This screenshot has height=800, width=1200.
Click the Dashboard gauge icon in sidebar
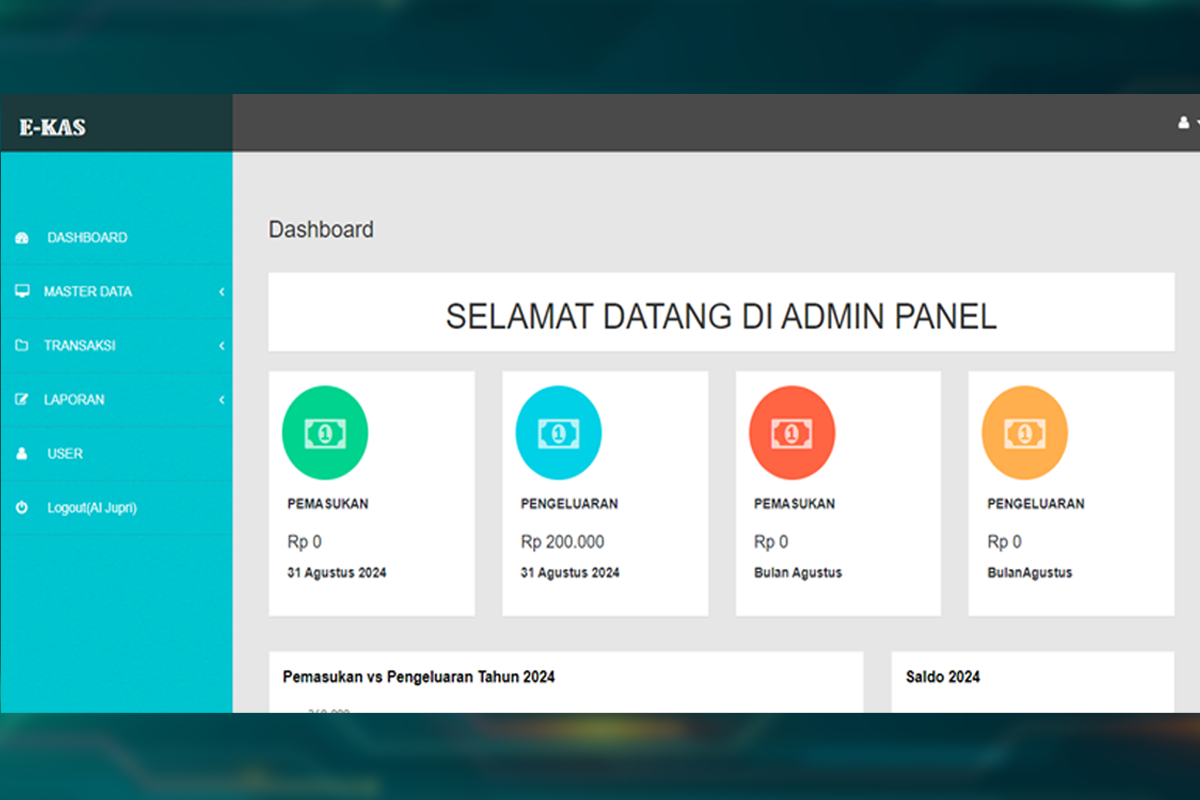22,238
